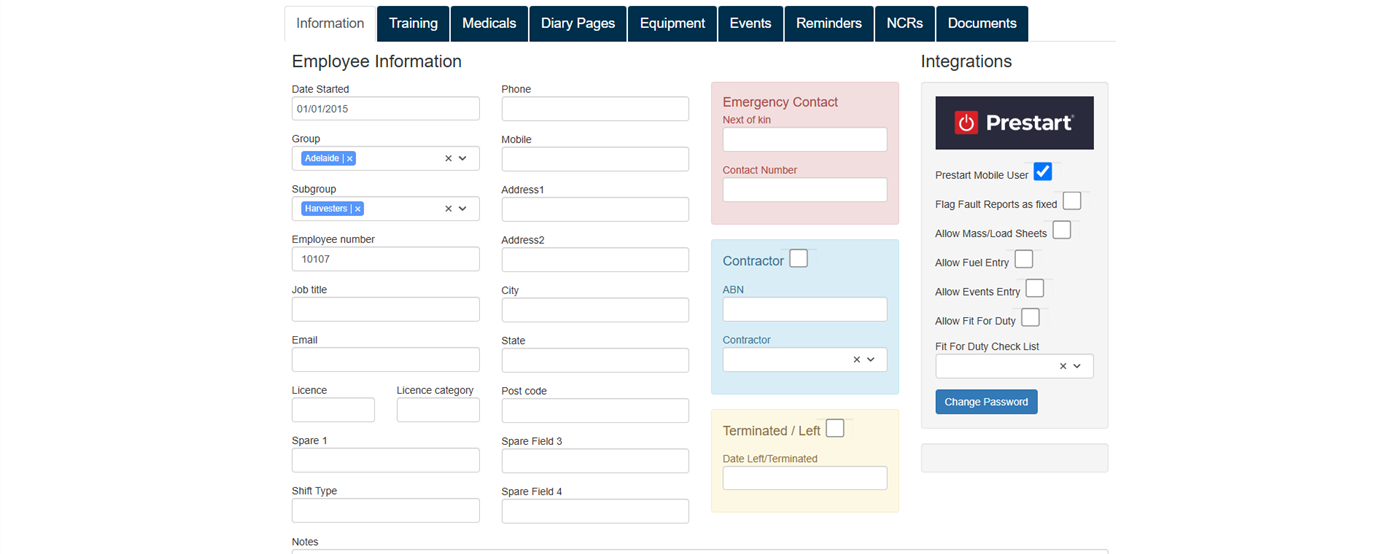
Task: Uncheck Prestart Mobile User checkbox
Action: pos(1043,172)
